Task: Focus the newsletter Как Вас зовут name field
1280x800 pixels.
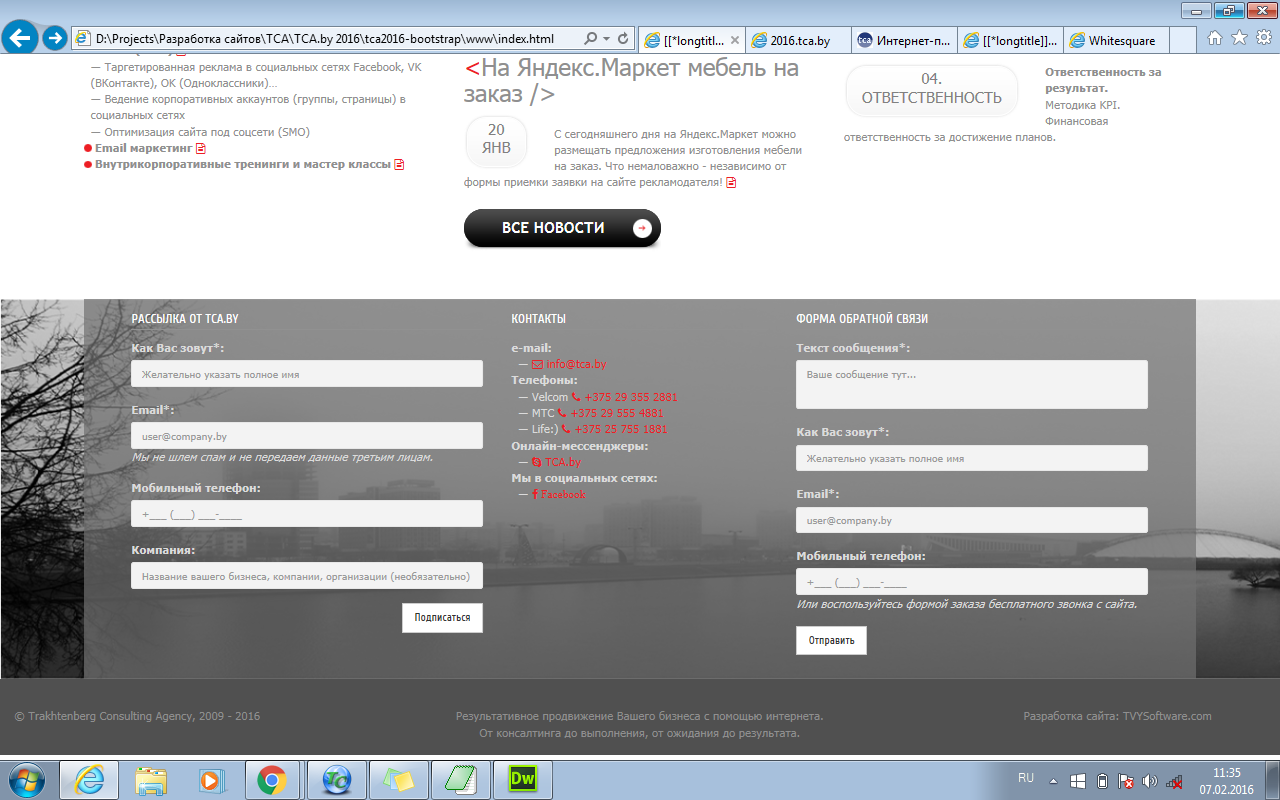Action: click(307, 374)
